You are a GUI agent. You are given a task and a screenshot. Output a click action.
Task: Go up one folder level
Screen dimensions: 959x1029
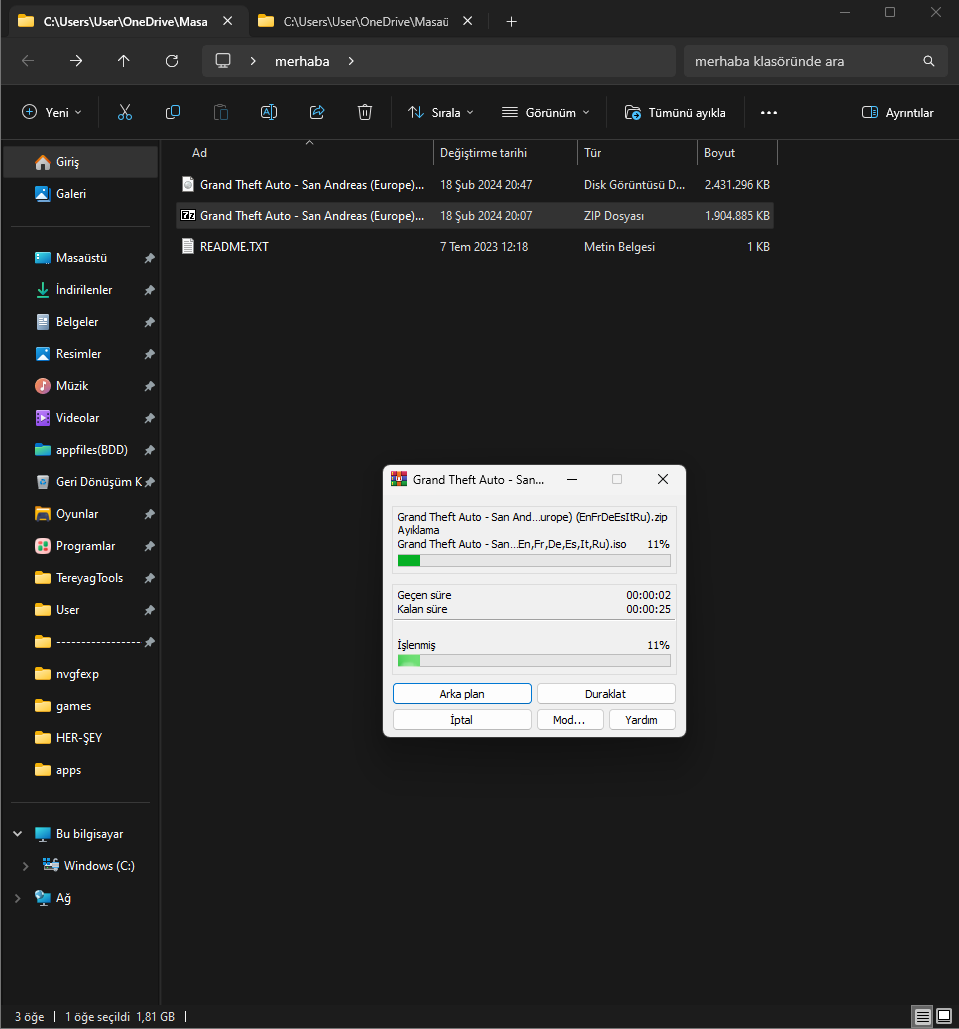click(x=124, y=61)
